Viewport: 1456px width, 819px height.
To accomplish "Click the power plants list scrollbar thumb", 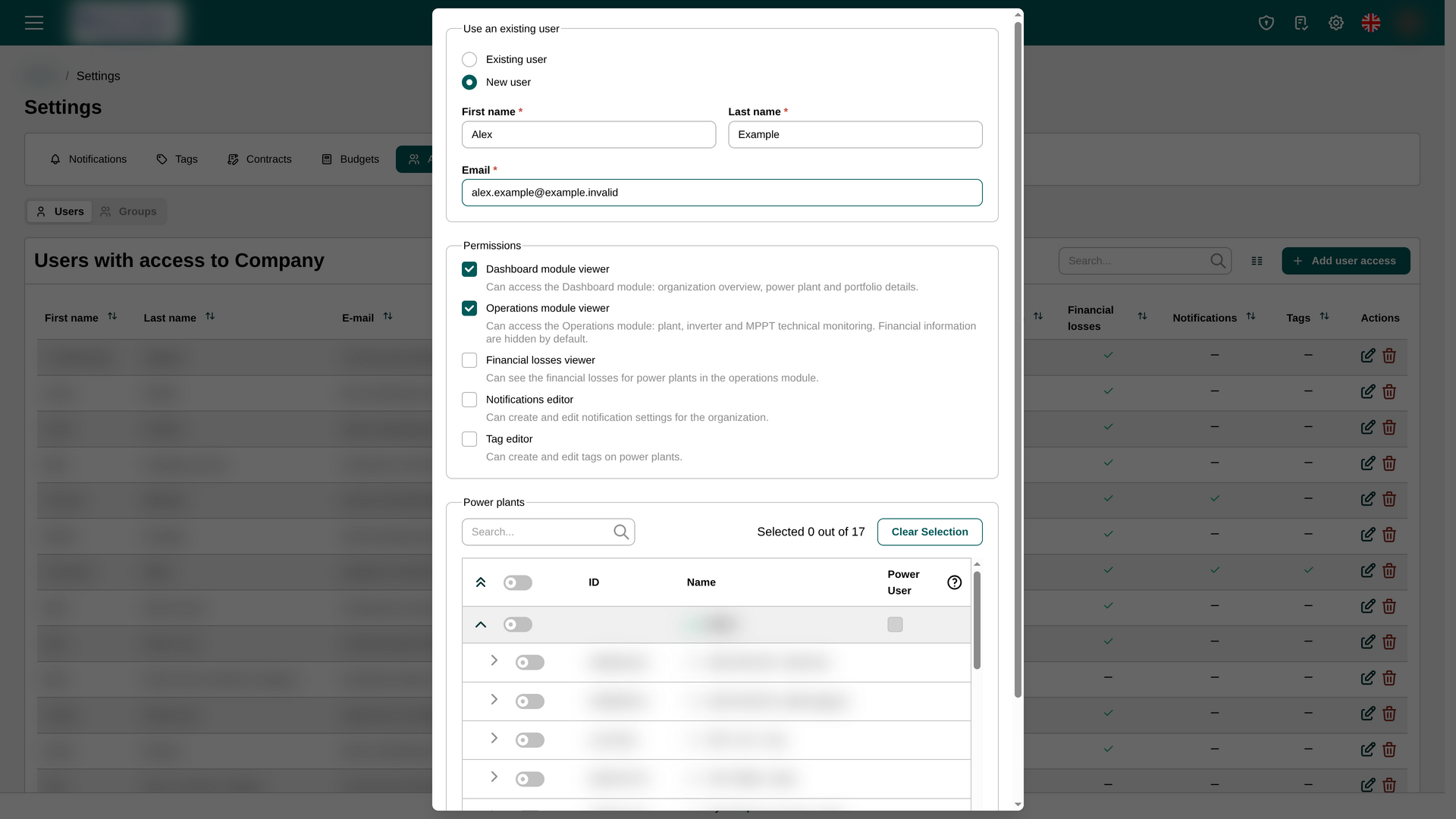I will (x=977, y=620).
